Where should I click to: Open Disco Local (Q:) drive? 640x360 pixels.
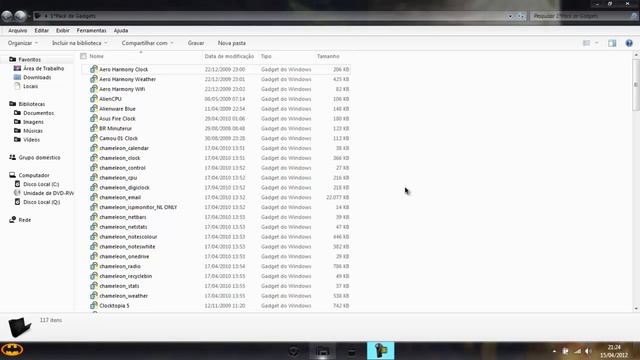(x=42, y=202)
